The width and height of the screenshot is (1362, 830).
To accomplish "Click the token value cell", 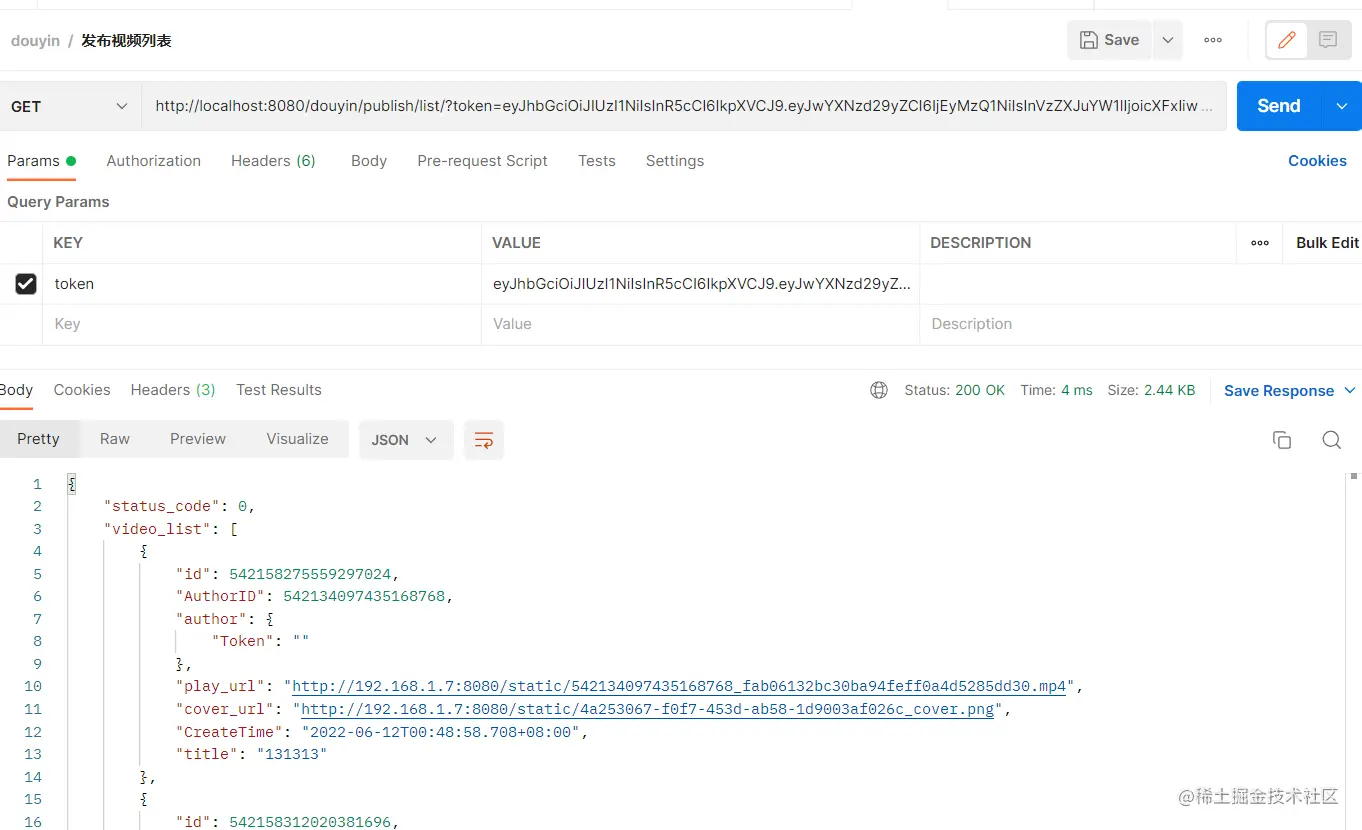I will coord(701,284).
